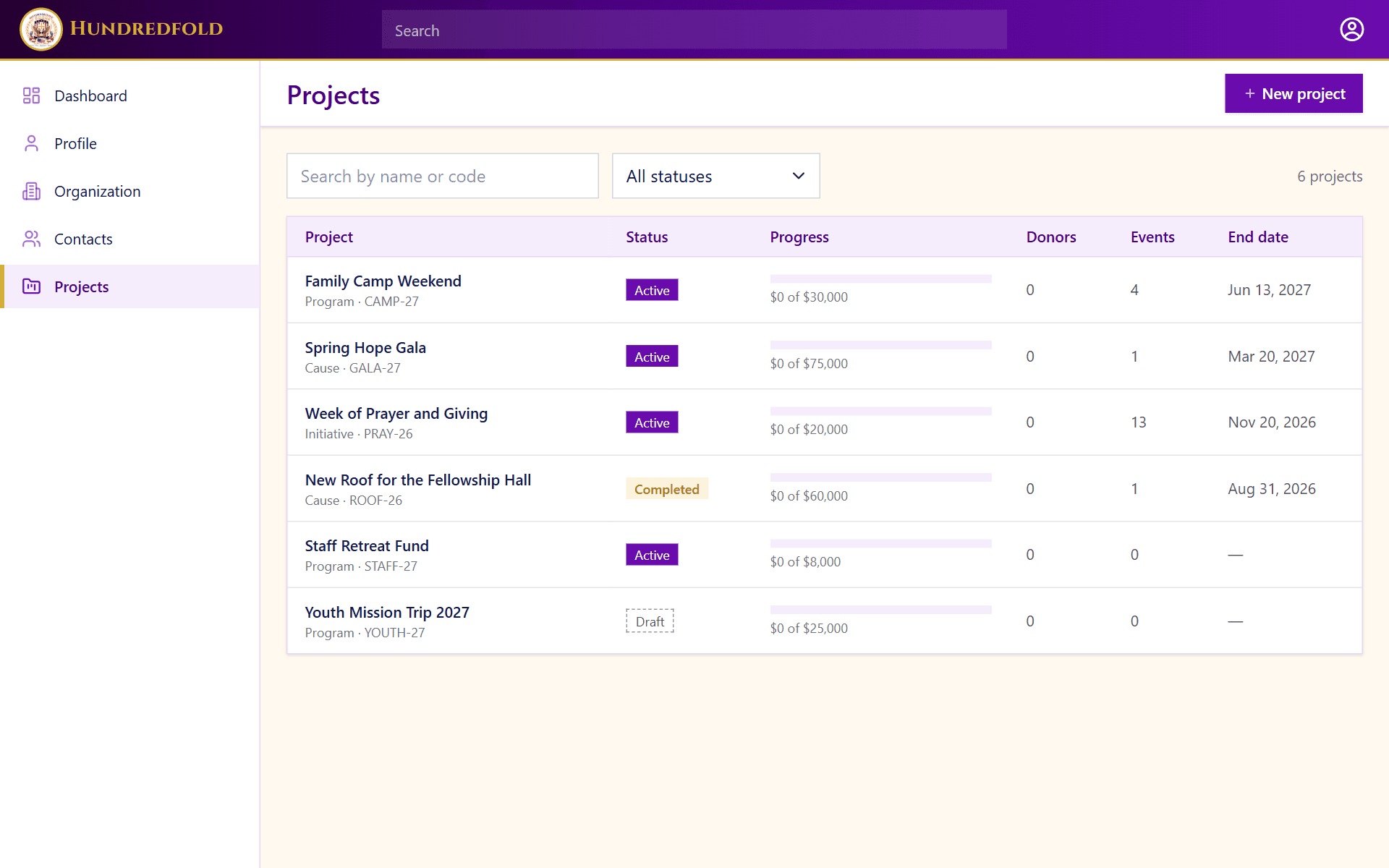Click the Progress column header
Viewport: 1389px width, 868px height.
pos(799,237)
